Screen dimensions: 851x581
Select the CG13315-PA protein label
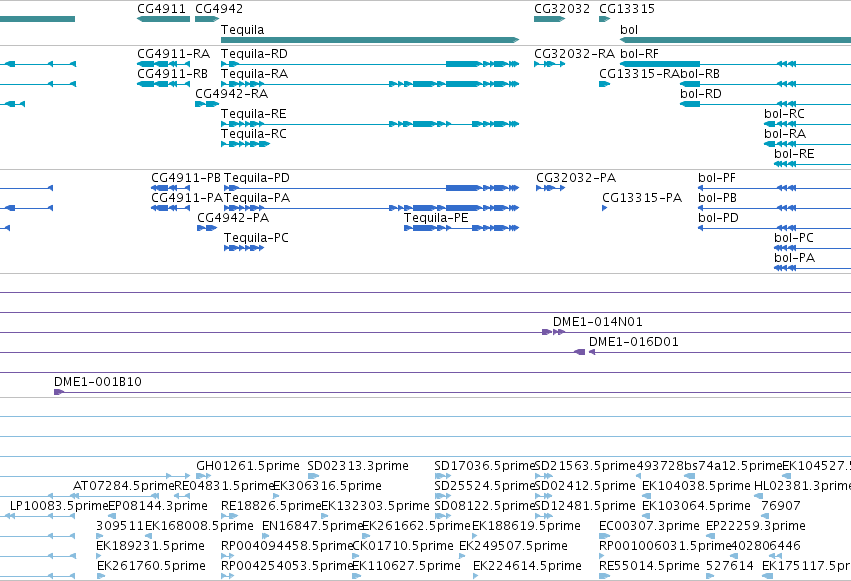coord(642,199)
